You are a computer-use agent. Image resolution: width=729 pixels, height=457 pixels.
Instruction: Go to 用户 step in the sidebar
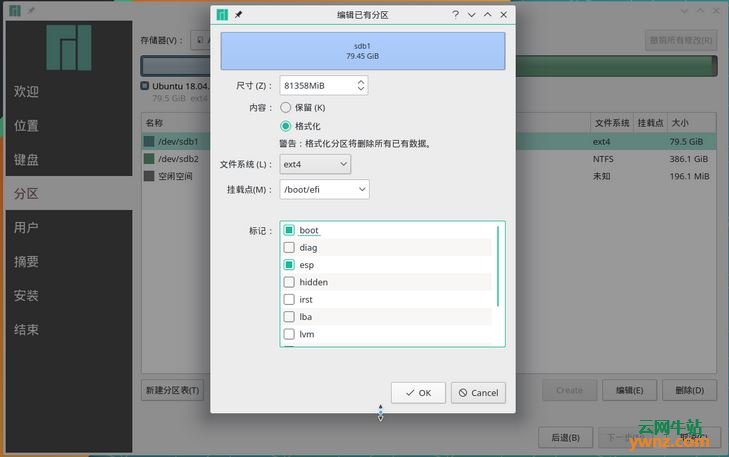[x=26, y=227]
